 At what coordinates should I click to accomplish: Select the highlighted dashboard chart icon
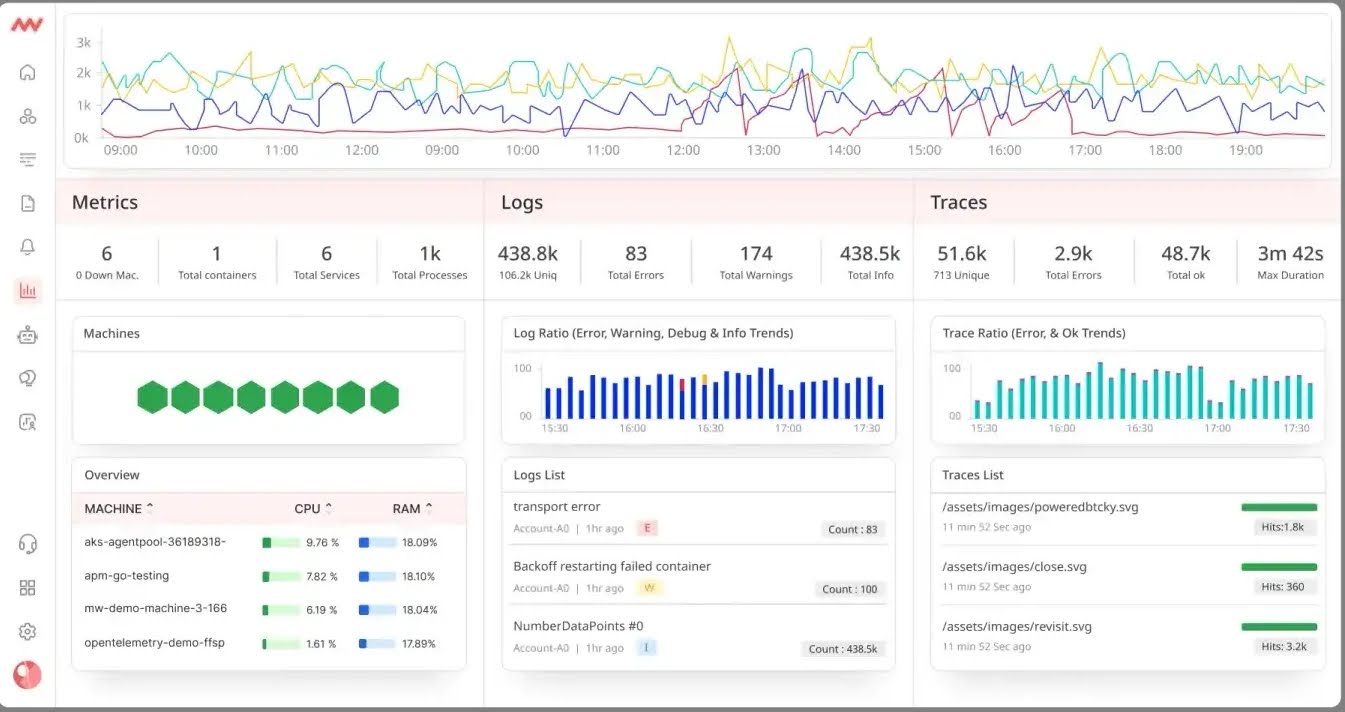[27, 290]
